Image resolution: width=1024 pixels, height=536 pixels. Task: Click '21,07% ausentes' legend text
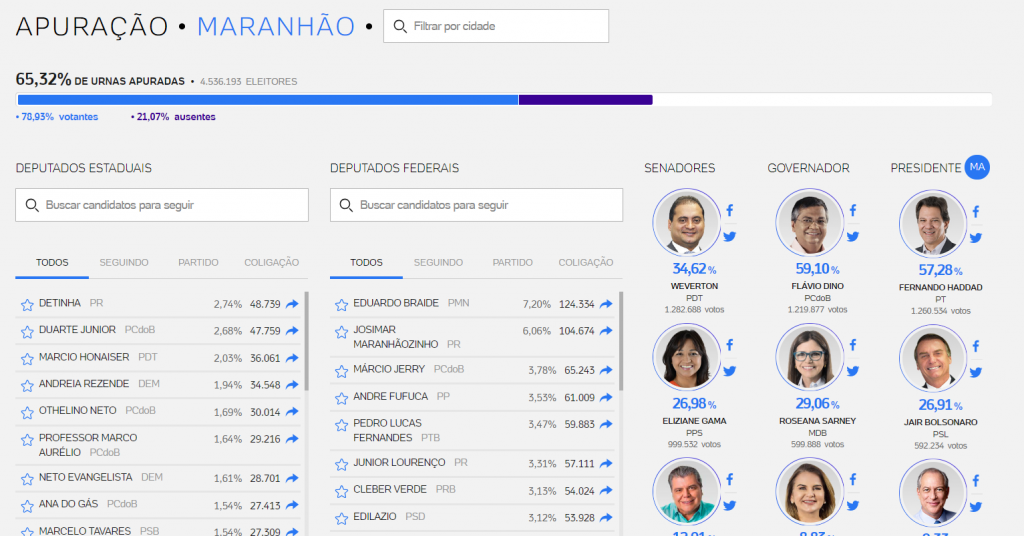tap(173, 117)
